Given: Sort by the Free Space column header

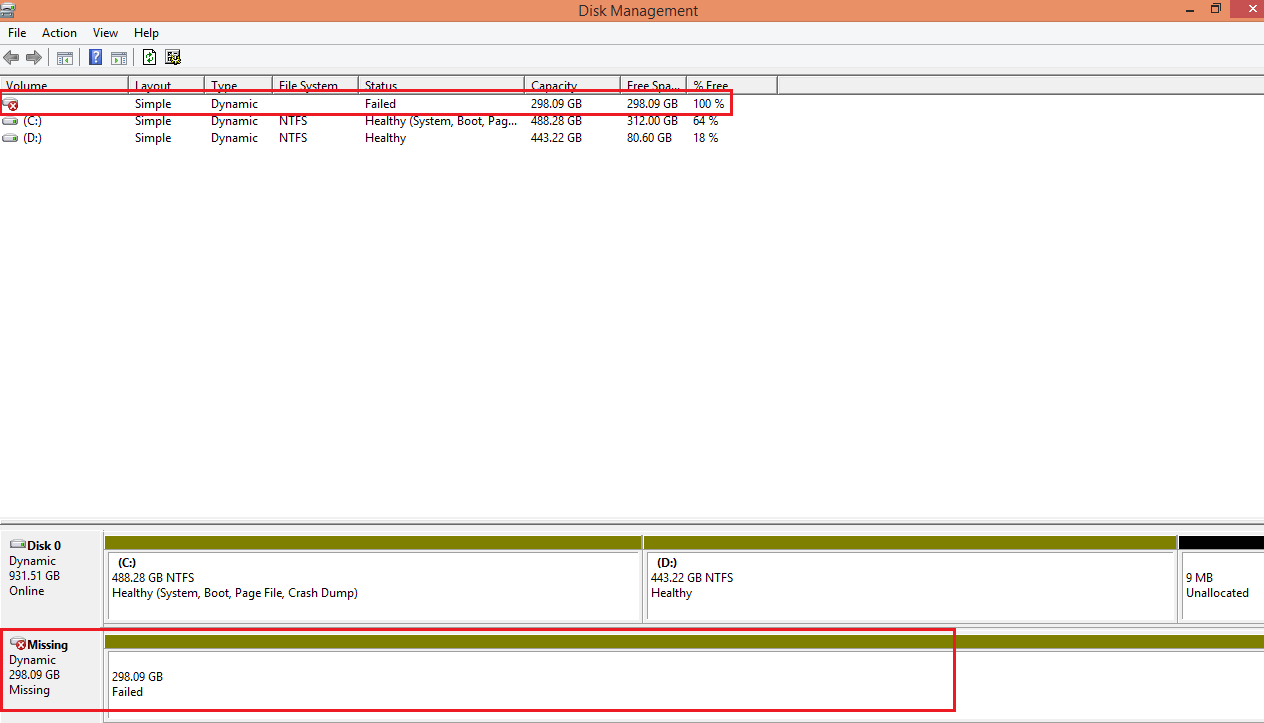Looking at the screenshot, I should [654, 85].
